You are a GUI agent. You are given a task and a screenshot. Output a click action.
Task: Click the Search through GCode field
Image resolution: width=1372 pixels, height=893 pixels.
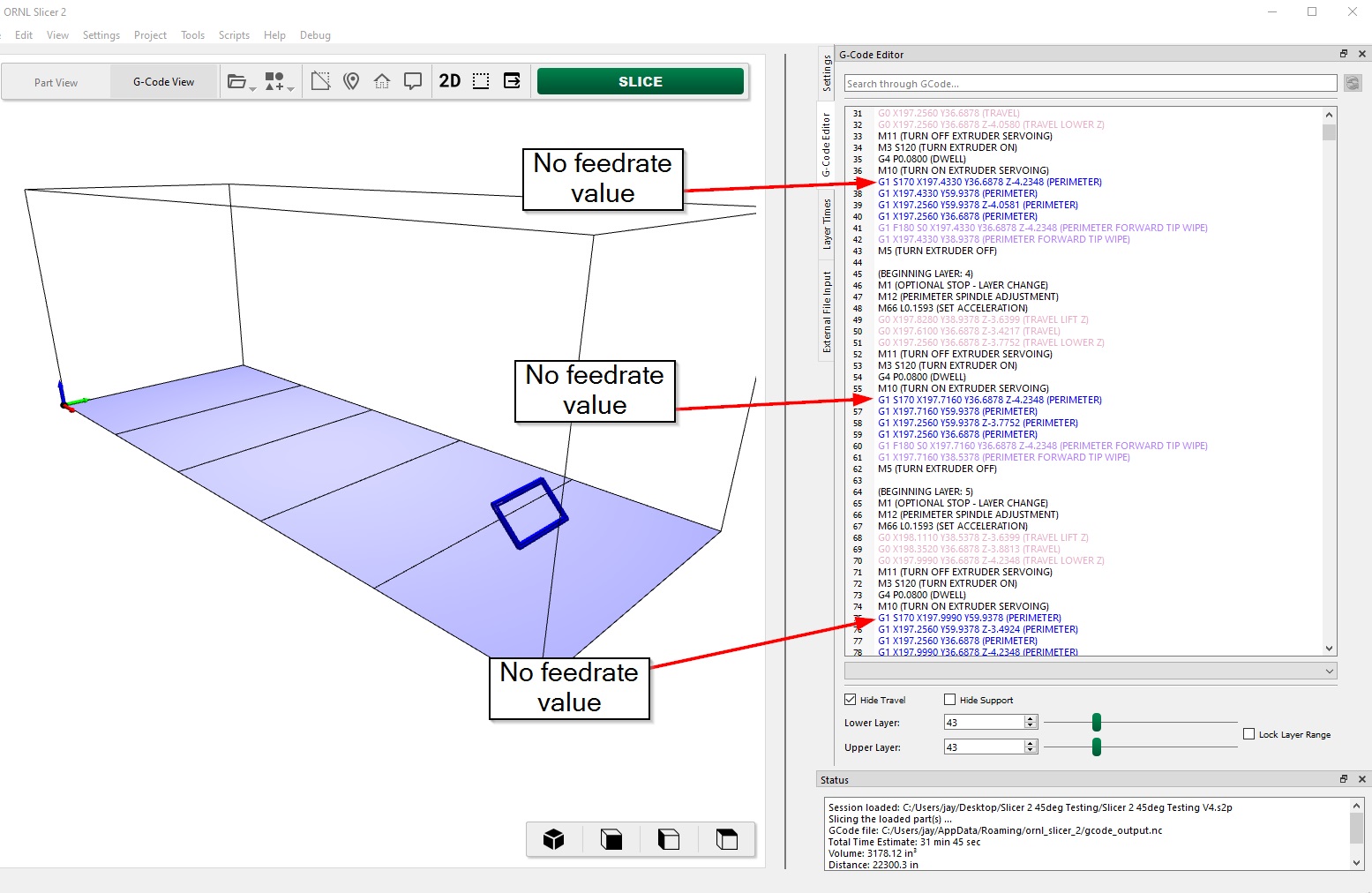1091,84
